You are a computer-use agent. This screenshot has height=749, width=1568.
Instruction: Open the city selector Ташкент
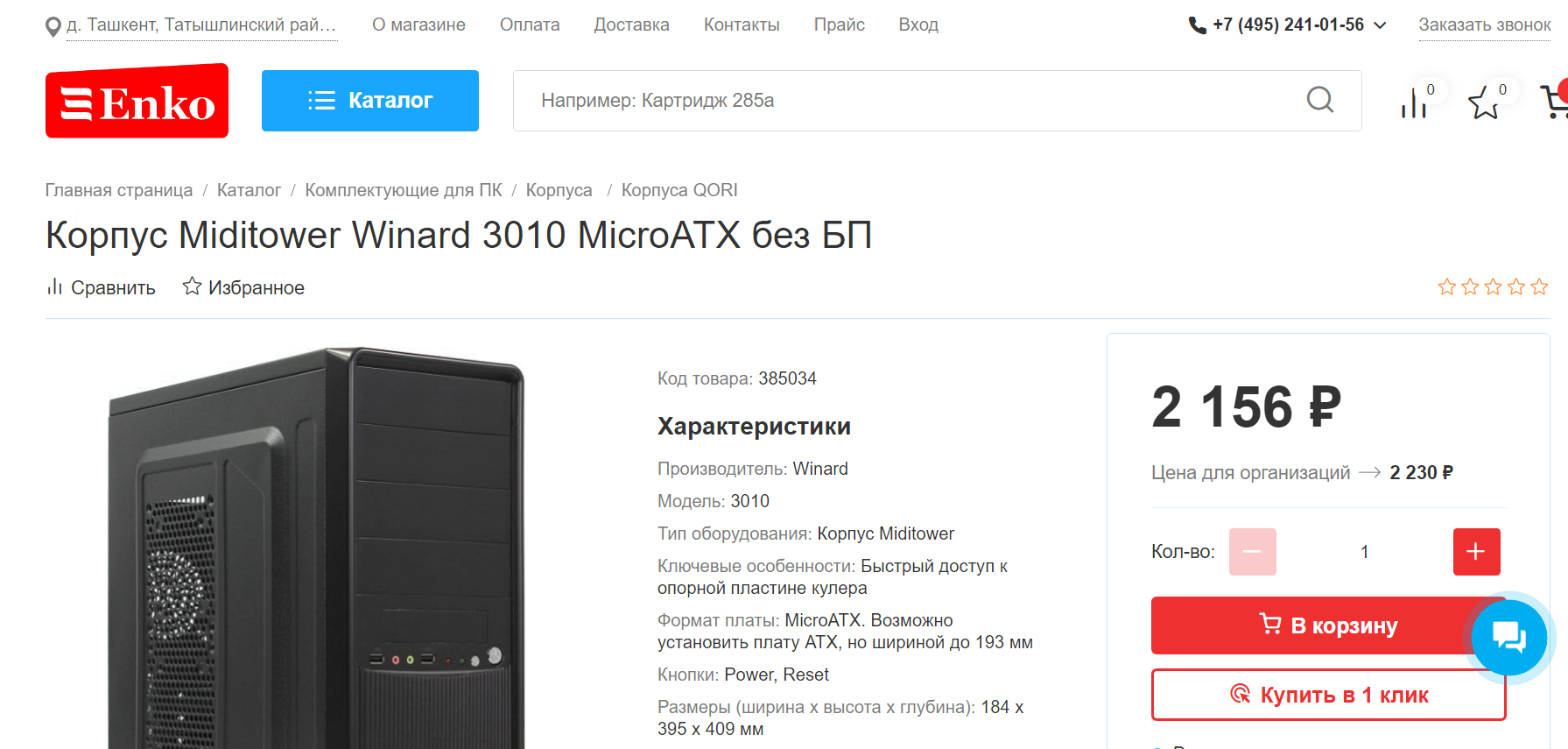coord(201,25)
